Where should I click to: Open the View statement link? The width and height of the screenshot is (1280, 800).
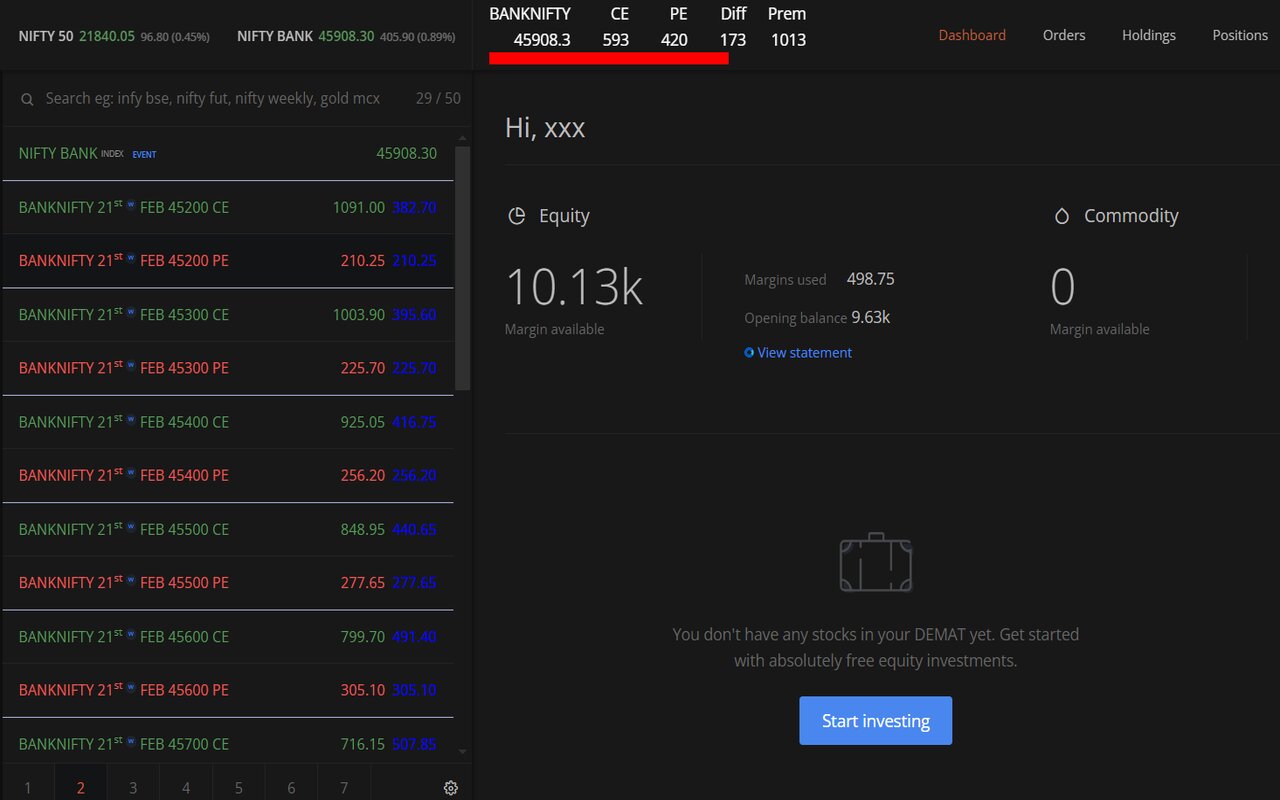(804, 352)
